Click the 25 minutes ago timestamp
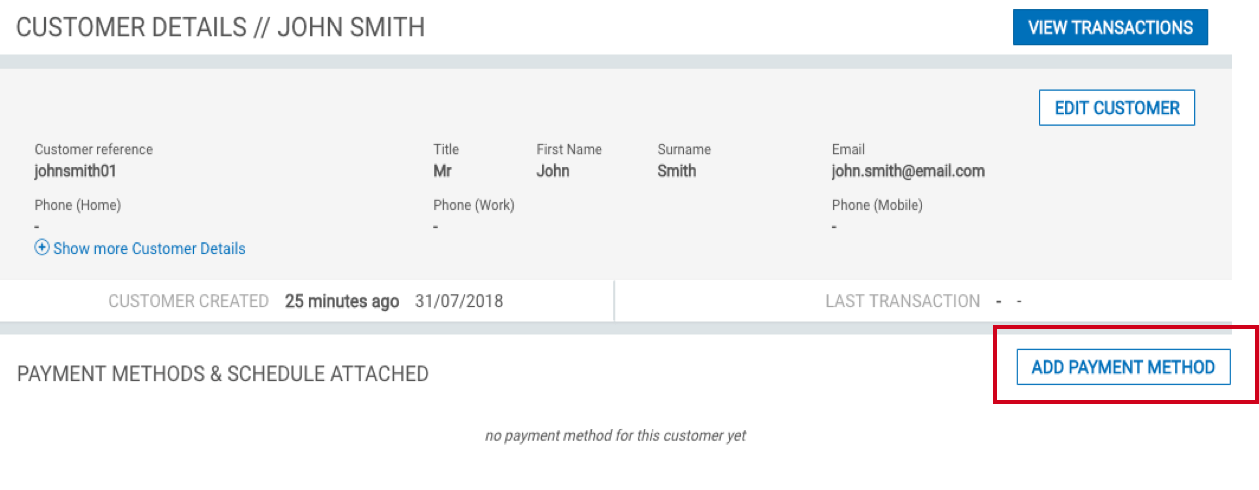This screenshot has width=1259, height=490. pyautogui.click(x=342, y=301)
